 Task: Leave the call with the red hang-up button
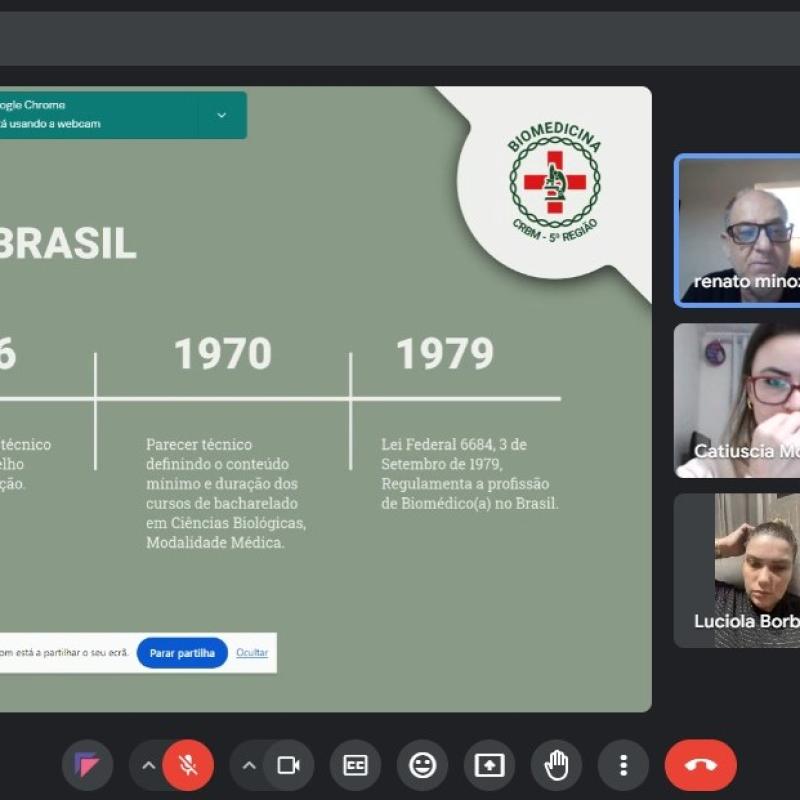point(700,766)
